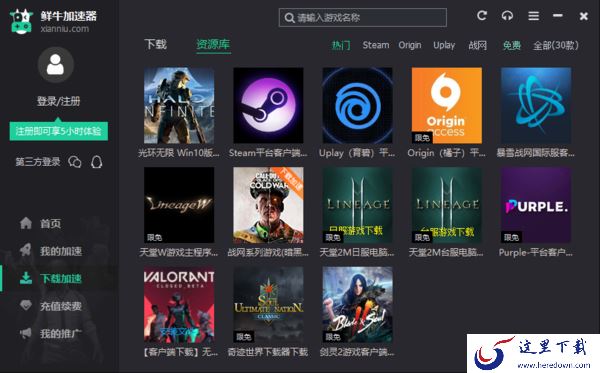Click the magnifier search icon
The image size is (600, 373).
[289, 18]
